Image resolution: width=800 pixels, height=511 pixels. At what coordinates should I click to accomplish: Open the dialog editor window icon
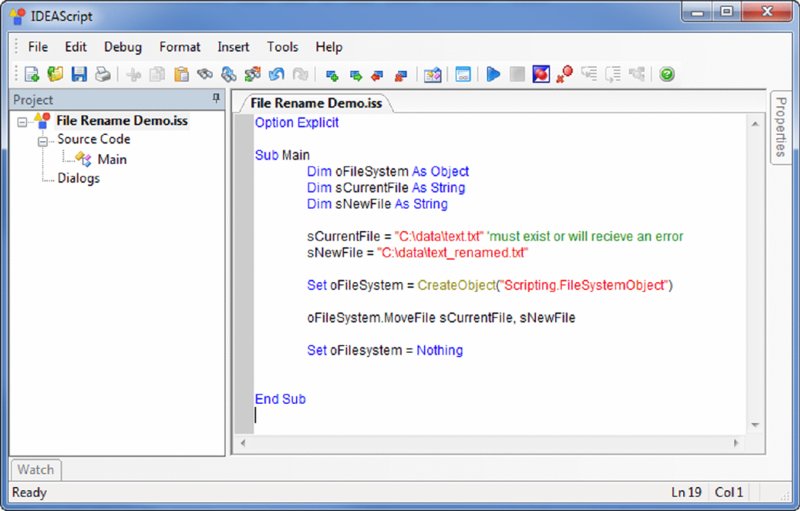point(463,74)
